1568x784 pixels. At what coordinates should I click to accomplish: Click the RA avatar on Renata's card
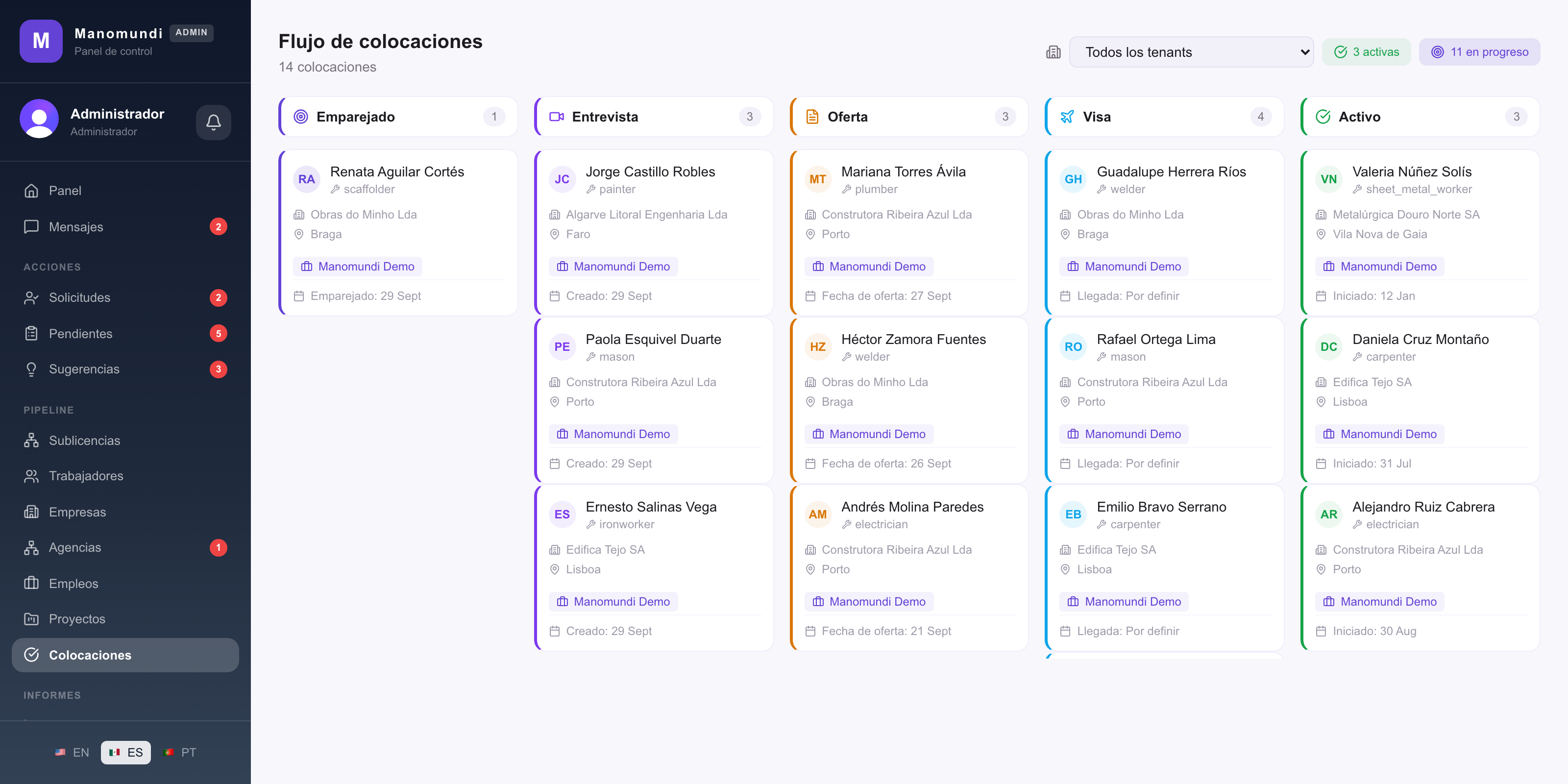point(306,179)
